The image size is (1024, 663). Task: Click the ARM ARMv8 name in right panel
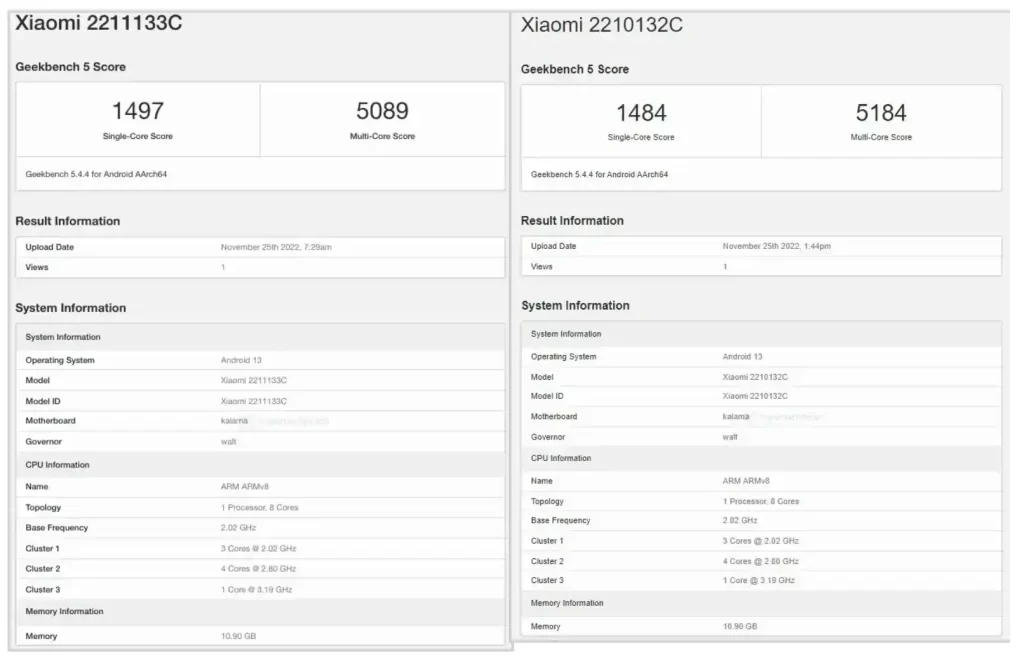coord(746,481)
